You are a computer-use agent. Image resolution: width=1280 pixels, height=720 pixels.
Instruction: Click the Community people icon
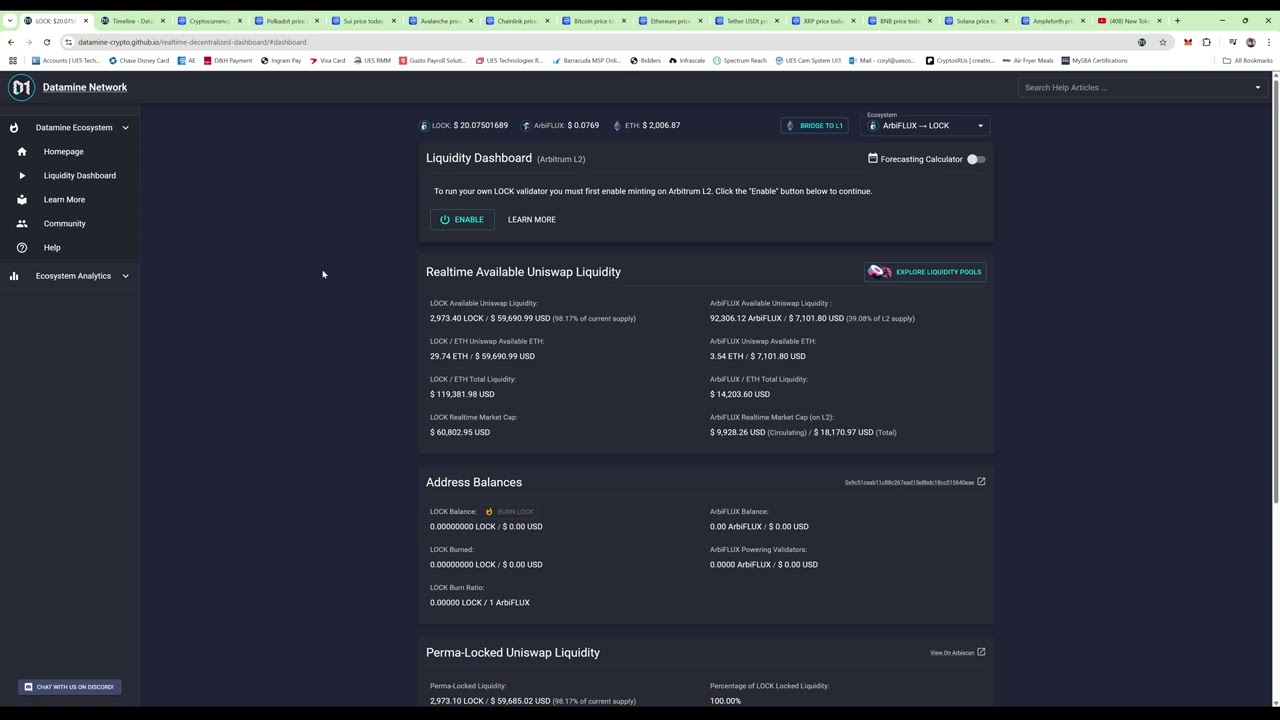tap(22, 224)
